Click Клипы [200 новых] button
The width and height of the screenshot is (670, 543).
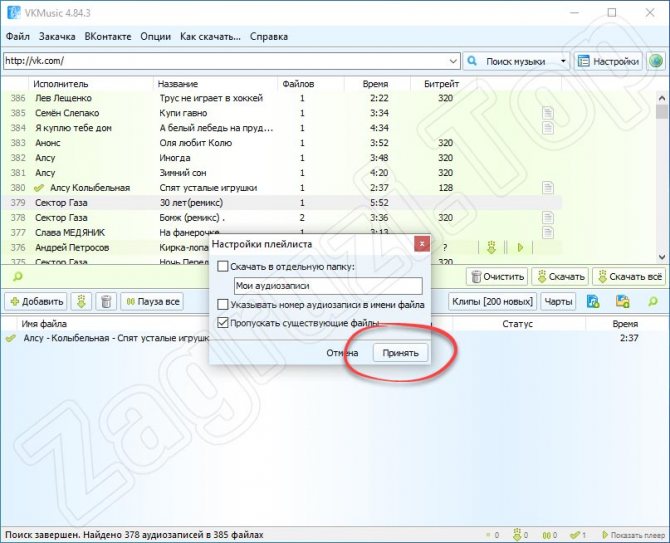coord(492,302)
